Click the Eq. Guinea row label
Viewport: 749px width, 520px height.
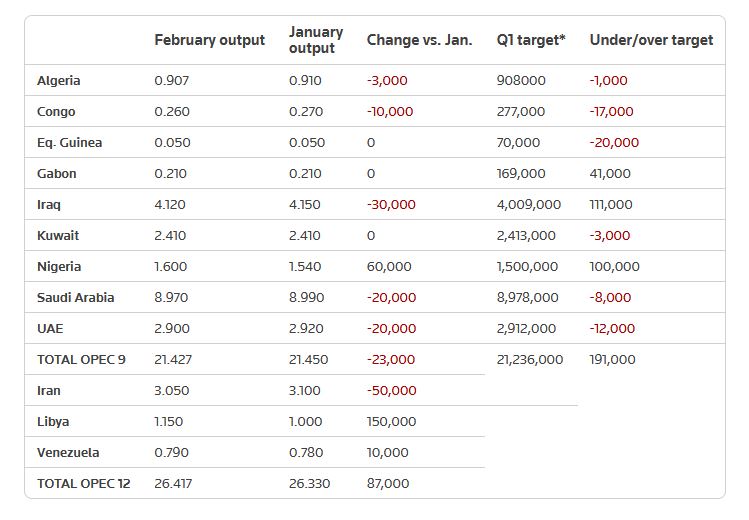click(70, 142)
